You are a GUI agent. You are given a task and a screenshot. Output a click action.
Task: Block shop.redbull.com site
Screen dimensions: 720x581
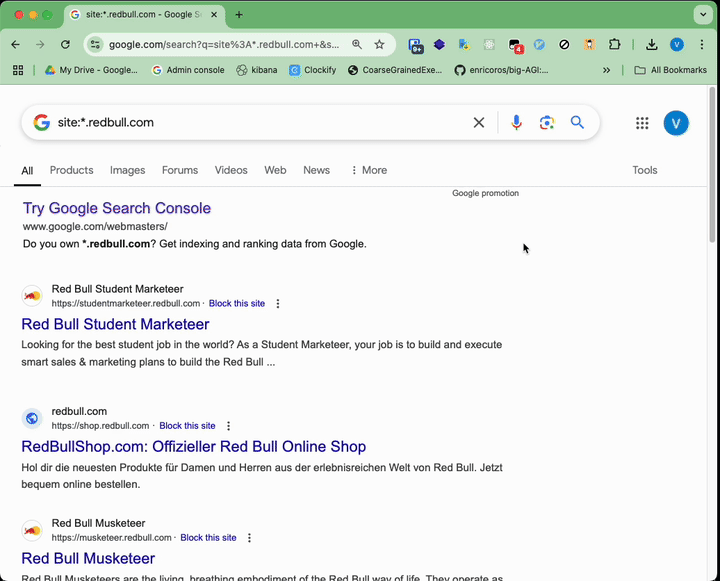(x=187, y=426)
